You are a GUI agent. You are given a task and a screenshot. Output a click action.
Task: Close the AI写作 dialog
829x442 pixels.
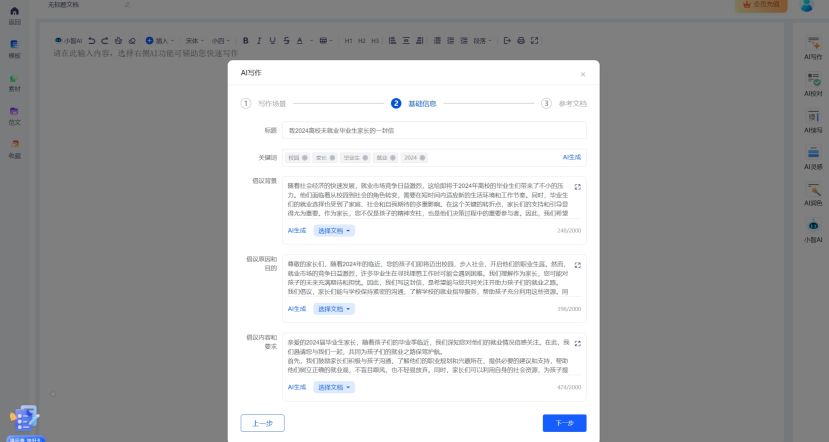coord(583,75)
